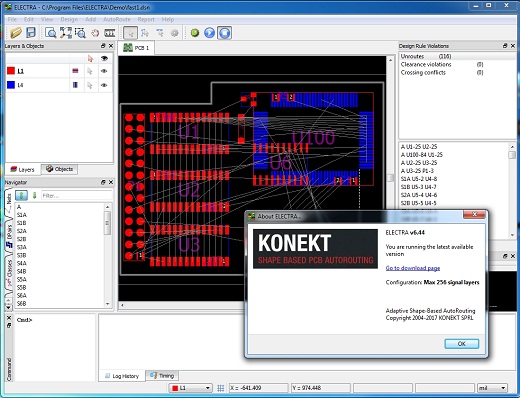Open the View menu
The height and width of the screenshot is (398, 520).
tap(47, 19)
